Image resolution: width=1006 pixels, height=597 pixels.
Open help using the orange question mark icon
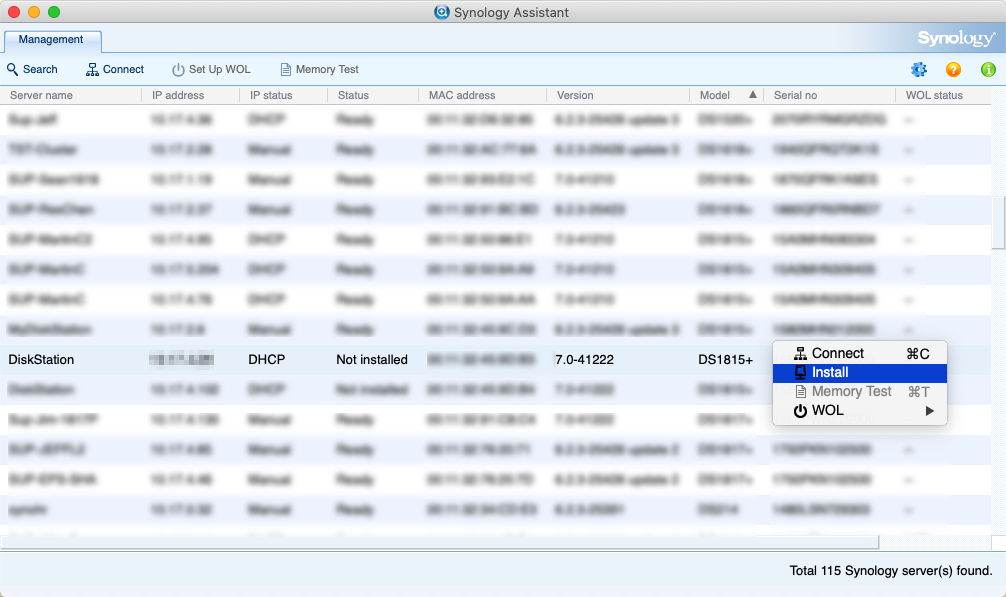(952, 69)
